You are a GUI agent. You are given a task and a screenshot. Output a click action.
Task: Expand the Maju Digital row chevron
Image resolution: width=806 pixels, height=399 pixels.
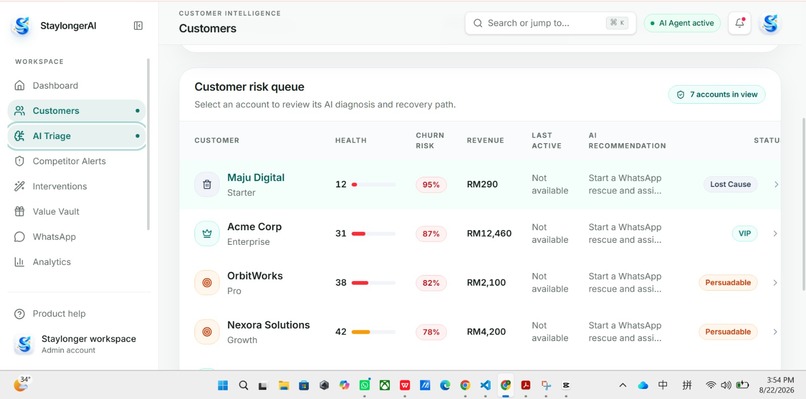pyautogui.click(x=776, y=184)
